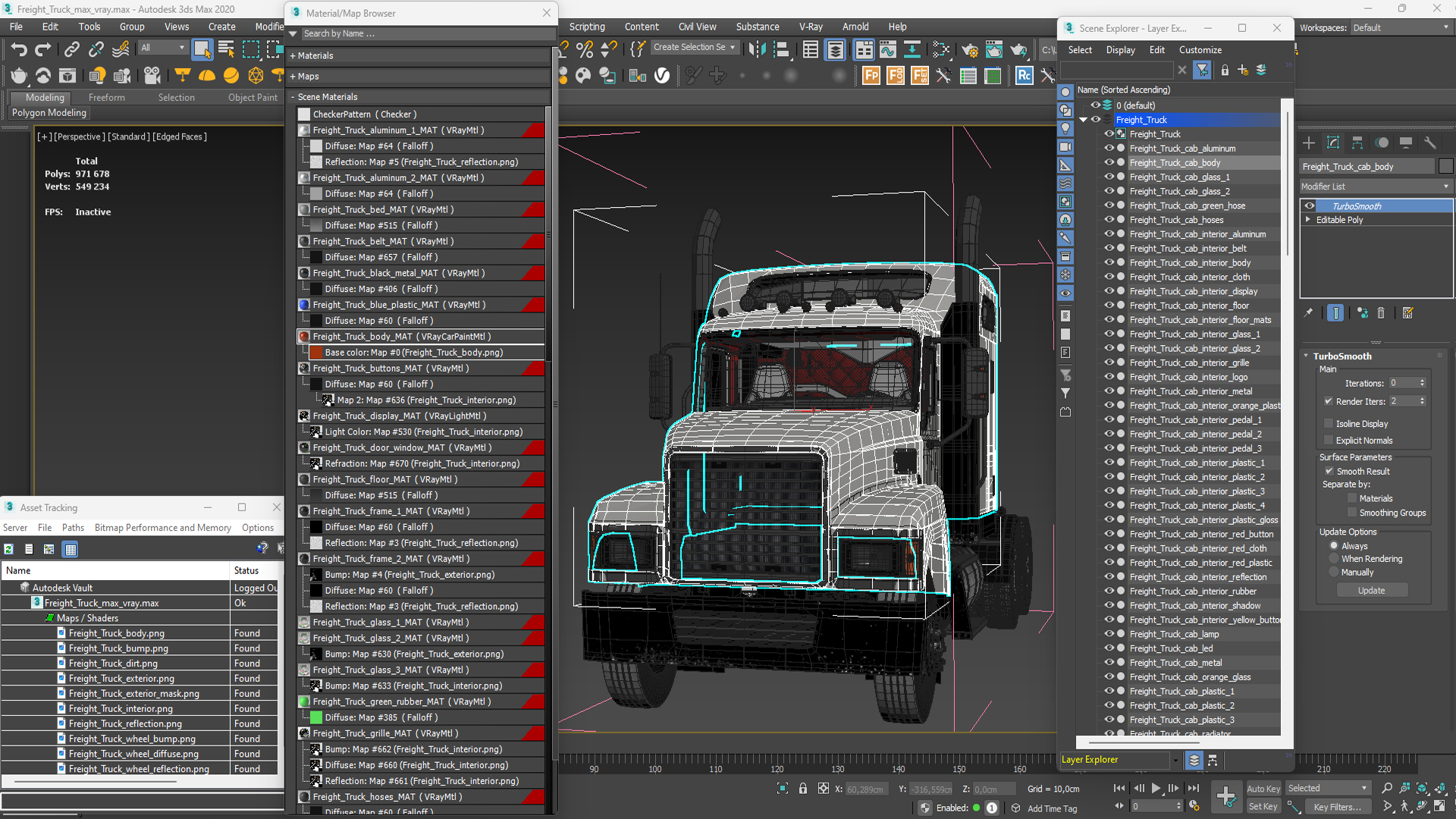1456x819 pixels.
Task: Open the Utilities wrench panel icon
Action: click(1430, 143)
